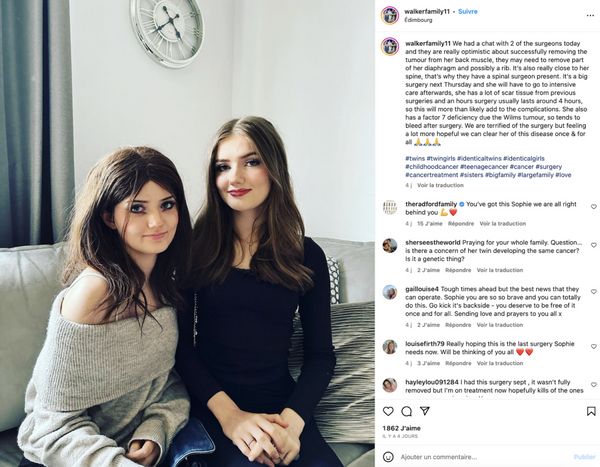The height and width of the screenshot is (467, 600).
Task: Open the #childhoodcancer hashtag
Action: tap(432, 167)
